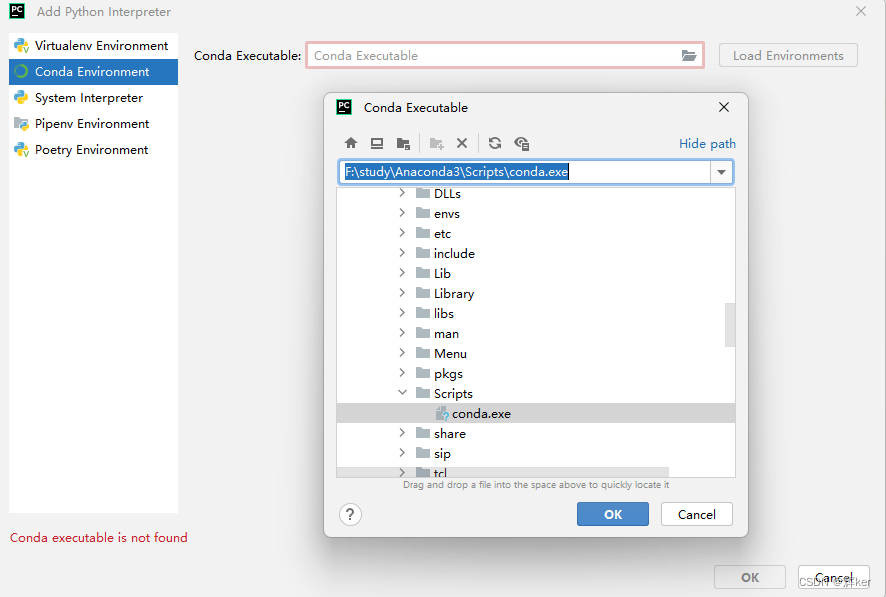886x597 pixels.
Task: Toggle show hidden files and directories icon
Action: point(522,143)
